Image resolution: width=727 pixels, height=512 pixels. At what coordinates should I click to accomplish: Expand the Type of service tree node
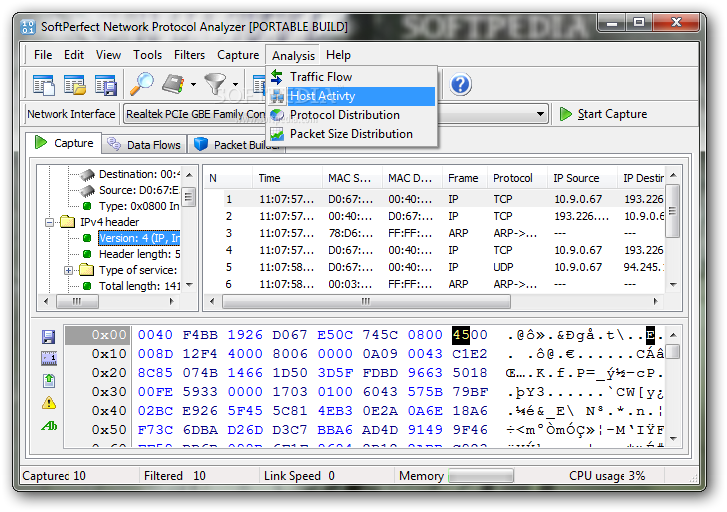[x=68, y=270]
